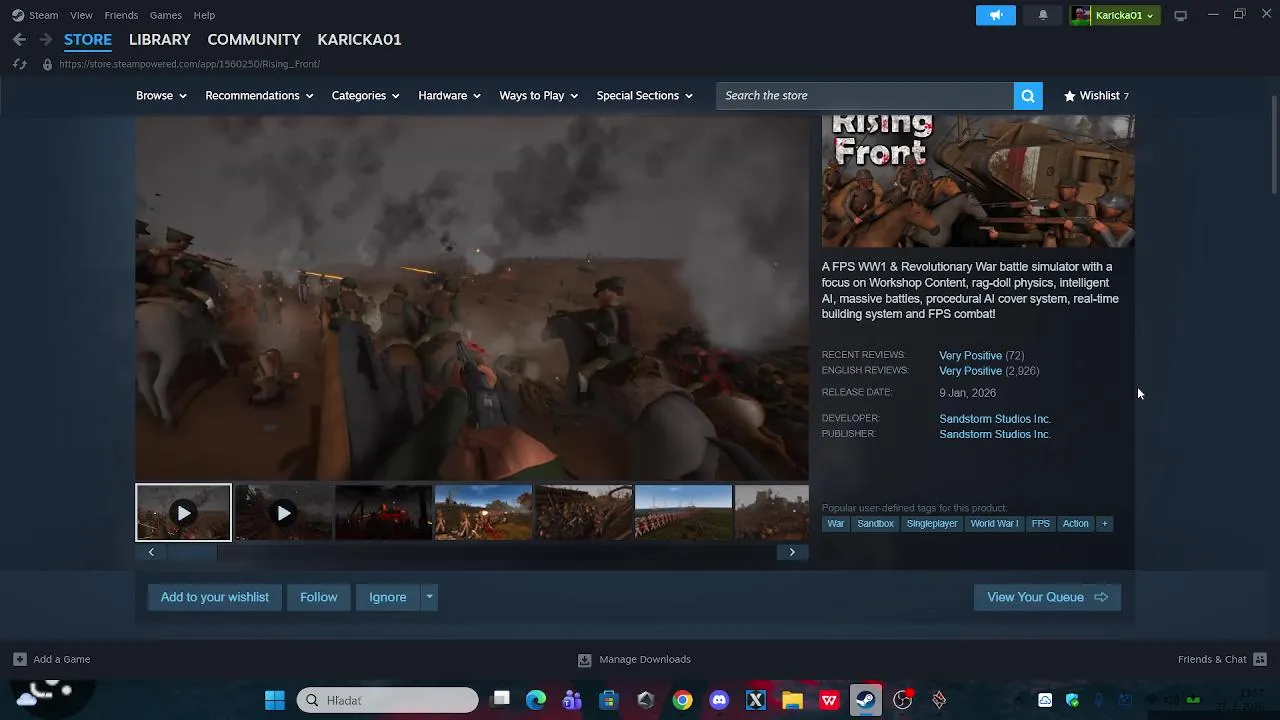Open Microsoft Teams from the taskbar
Viewport: 1280px width, 720px height.
coord(572,700)
